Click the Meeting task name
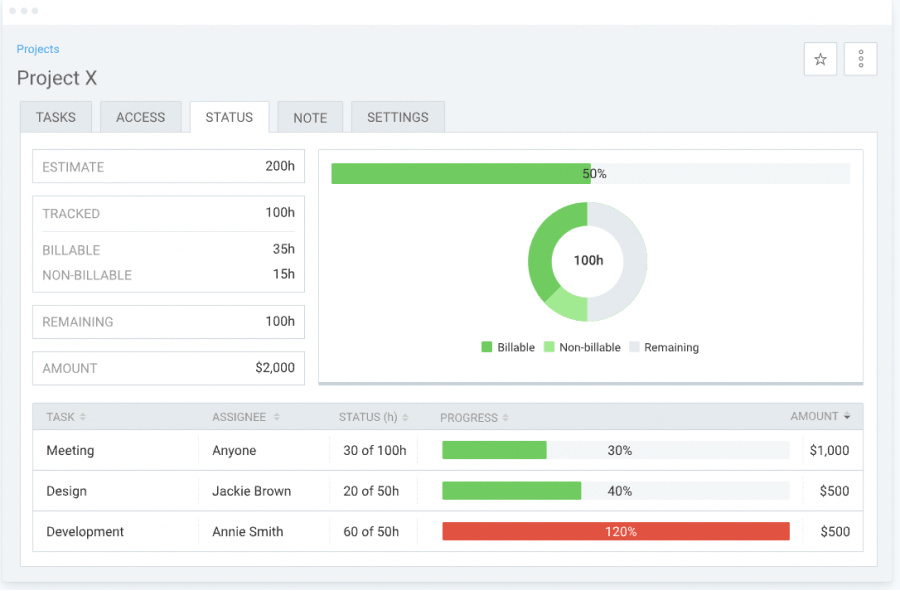The image size is (900, 591). coord(70,450)
